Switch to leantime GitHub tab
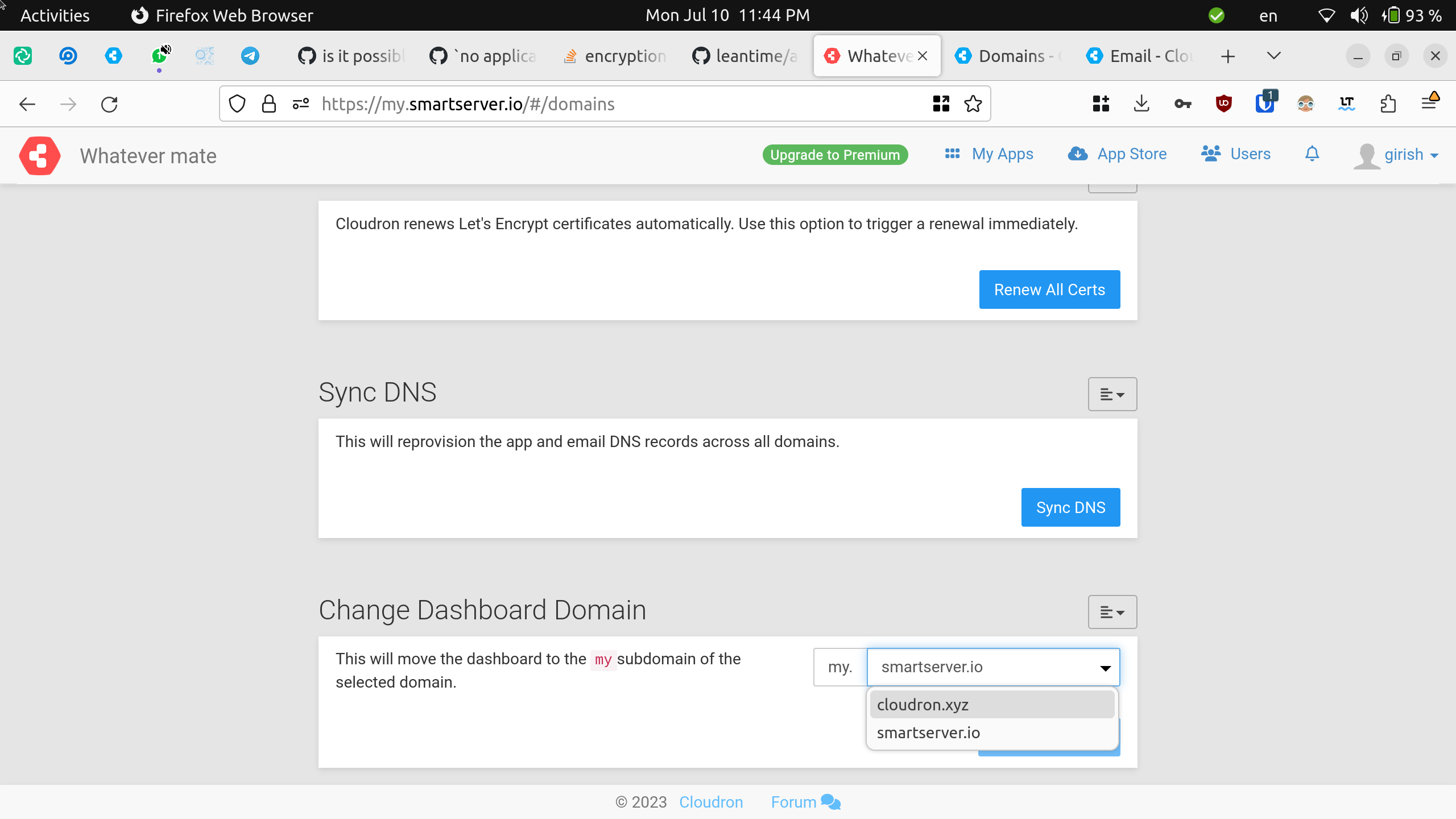 point(746,56)
